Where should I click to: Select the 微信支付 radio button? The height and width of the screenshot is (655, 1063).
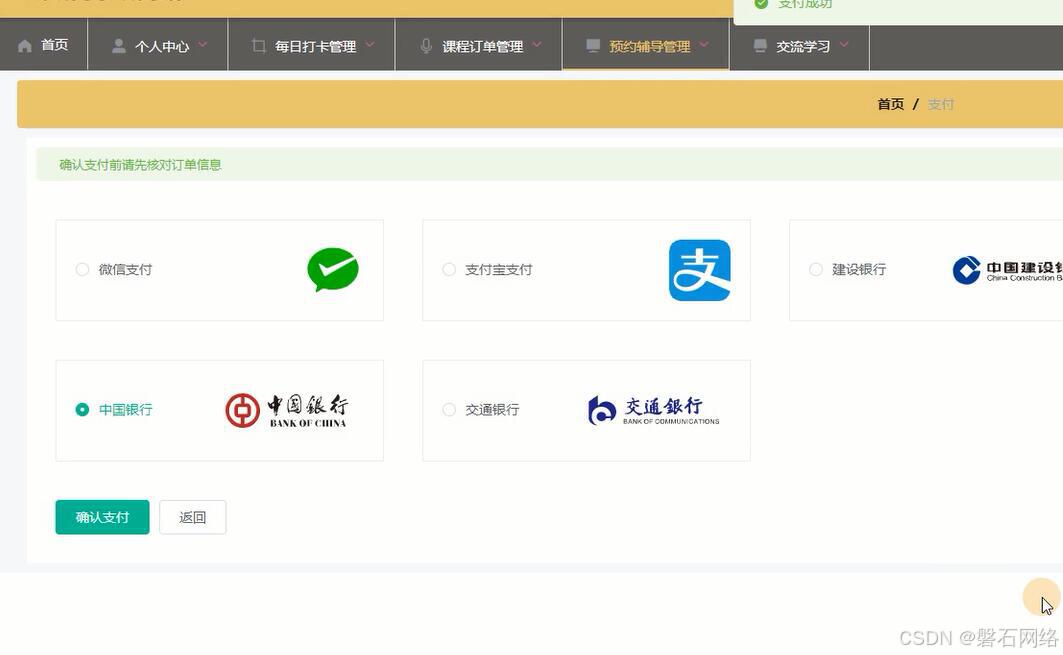pos(82,269)
